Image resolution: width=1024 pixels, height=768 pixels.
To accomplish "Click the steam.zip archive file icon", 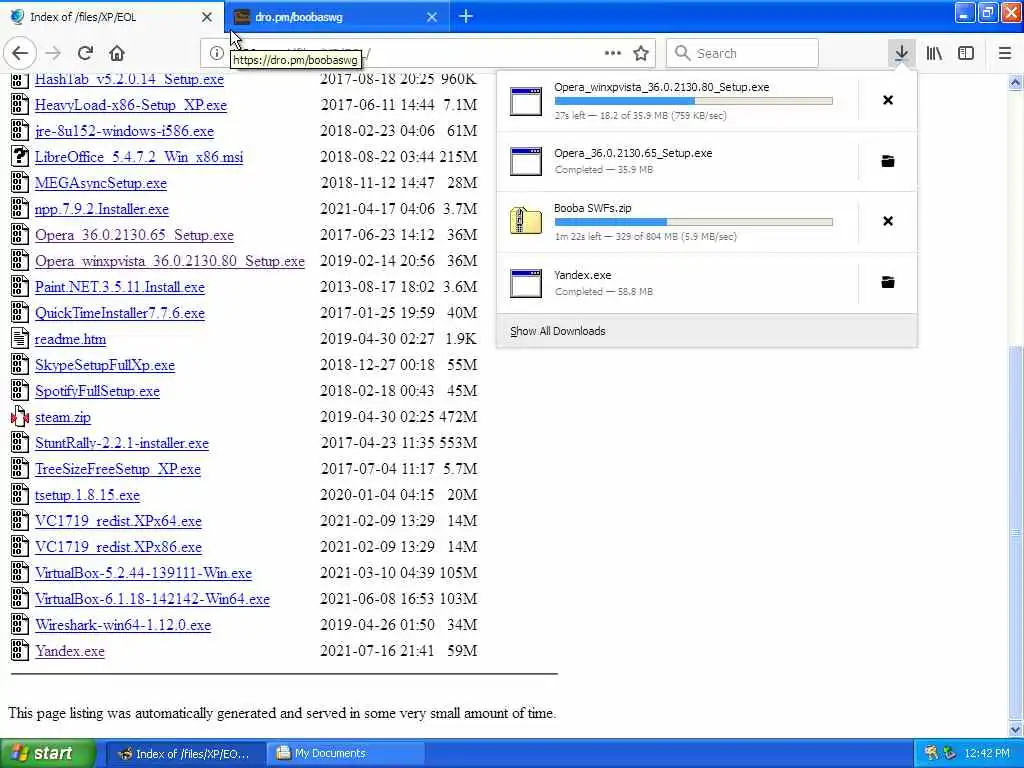I will tap(20, 417).
